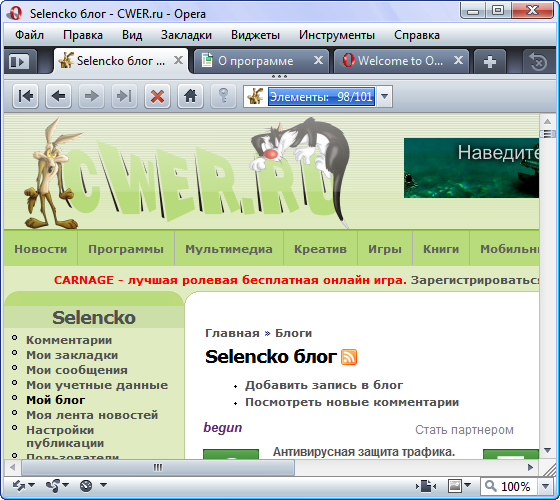Screen dimensions: 560x500
Task: Open Мои учетные данные link
Action: pos(97,385)
